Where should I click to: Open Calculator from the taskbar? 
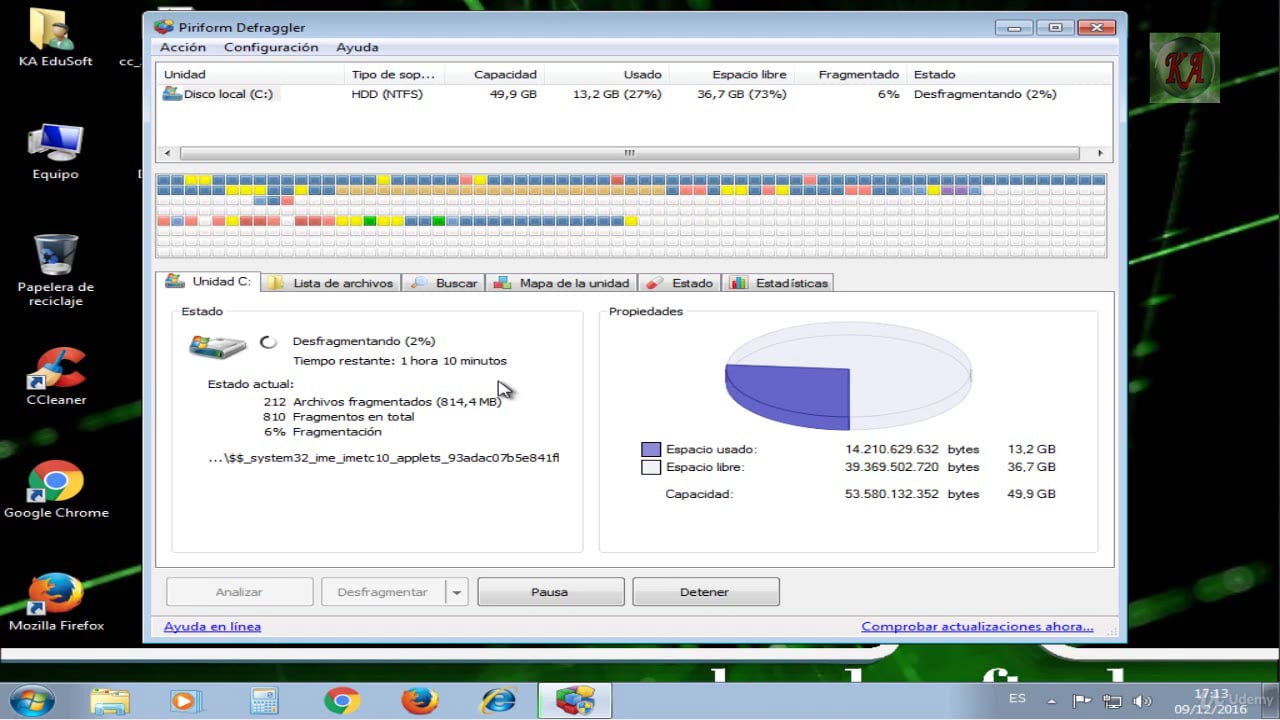pyautogui.click(x=264, y=700)
